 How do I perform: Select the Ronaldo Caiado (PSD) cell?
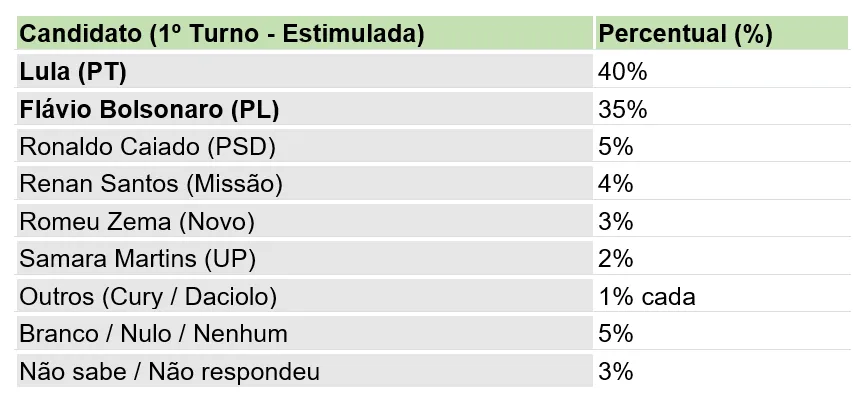coord(305,146)
